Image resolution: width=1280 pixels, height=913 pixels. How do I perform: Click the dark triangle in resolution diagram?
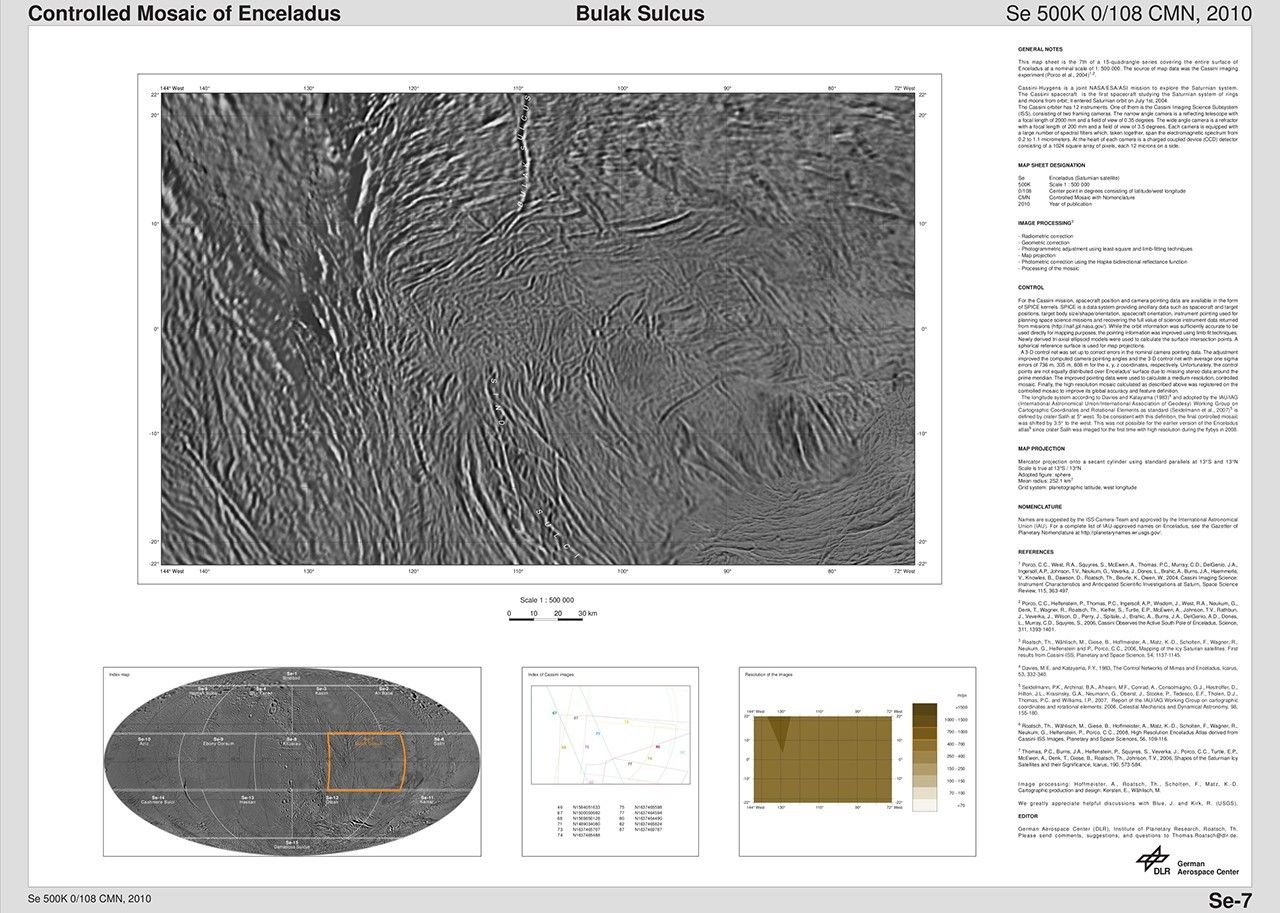[781, 732]
